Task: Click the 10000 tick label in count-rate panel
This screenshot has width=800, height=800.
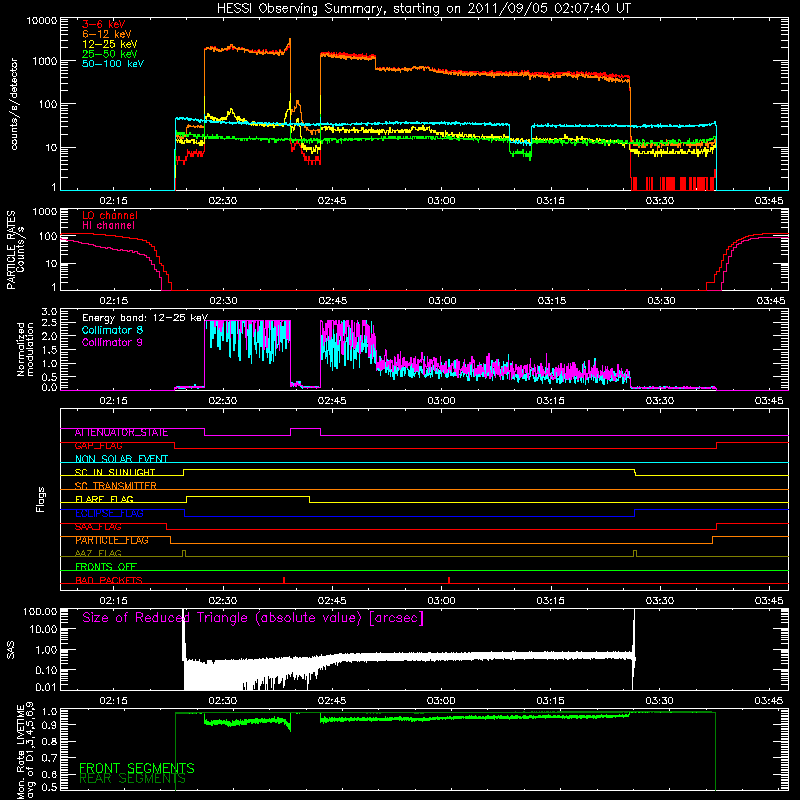Action: (42, 21)
